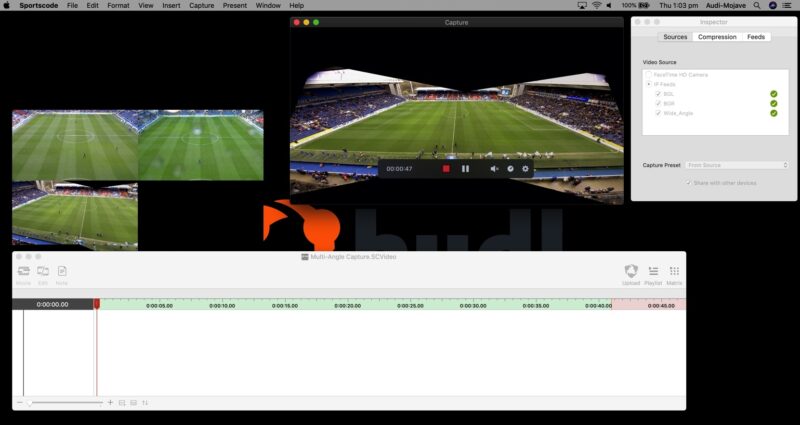Toggle the Wide_Angle feed checkbox
The image size is (800, 425).
pos(658,113)
